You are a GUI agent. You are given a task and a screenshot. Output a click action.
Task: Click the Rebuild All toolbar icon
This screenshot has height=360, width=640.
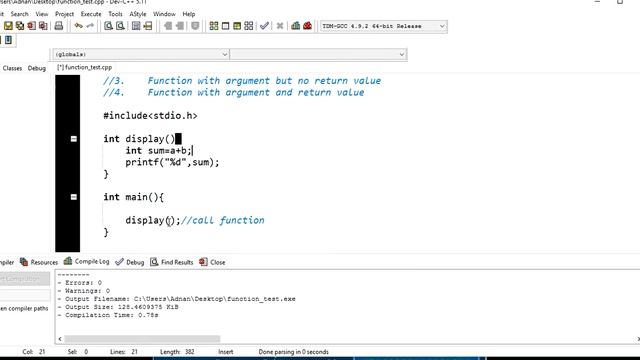(x=249, y=26)
